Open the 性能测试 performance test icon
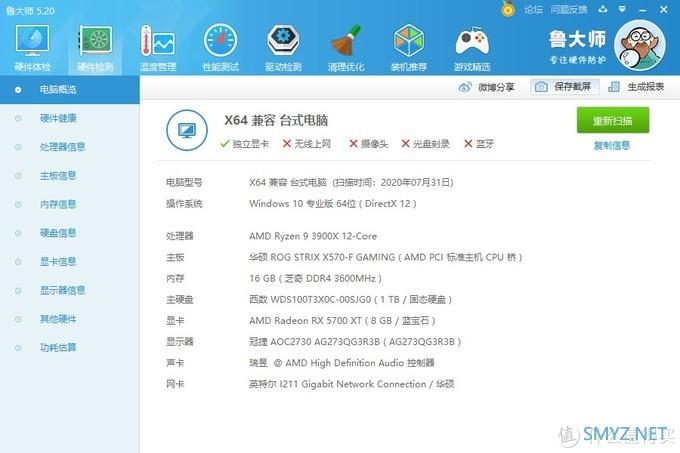This screenshot has height=453, width=680. (x=221, y=48)
